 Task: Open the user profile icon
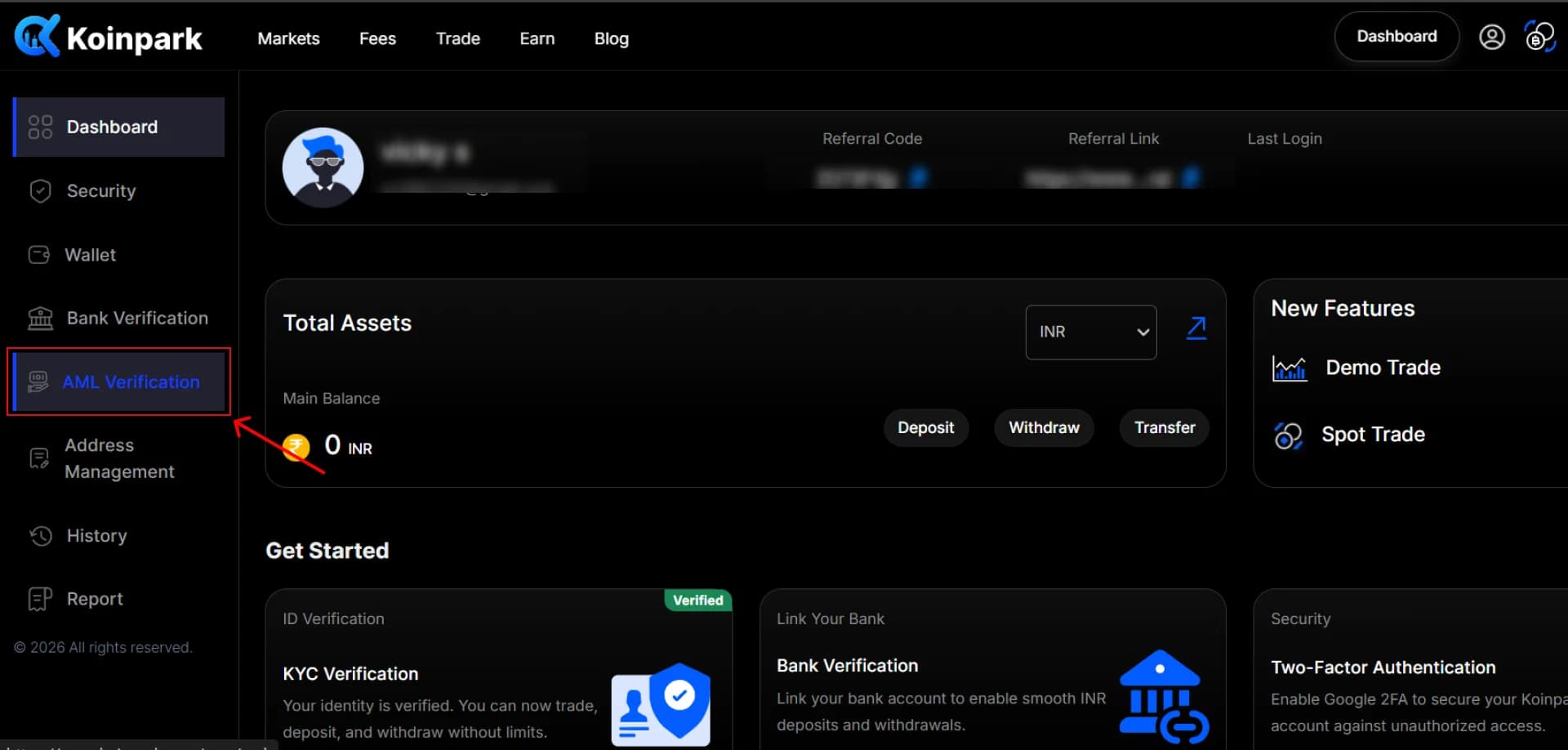[1491, 37]
